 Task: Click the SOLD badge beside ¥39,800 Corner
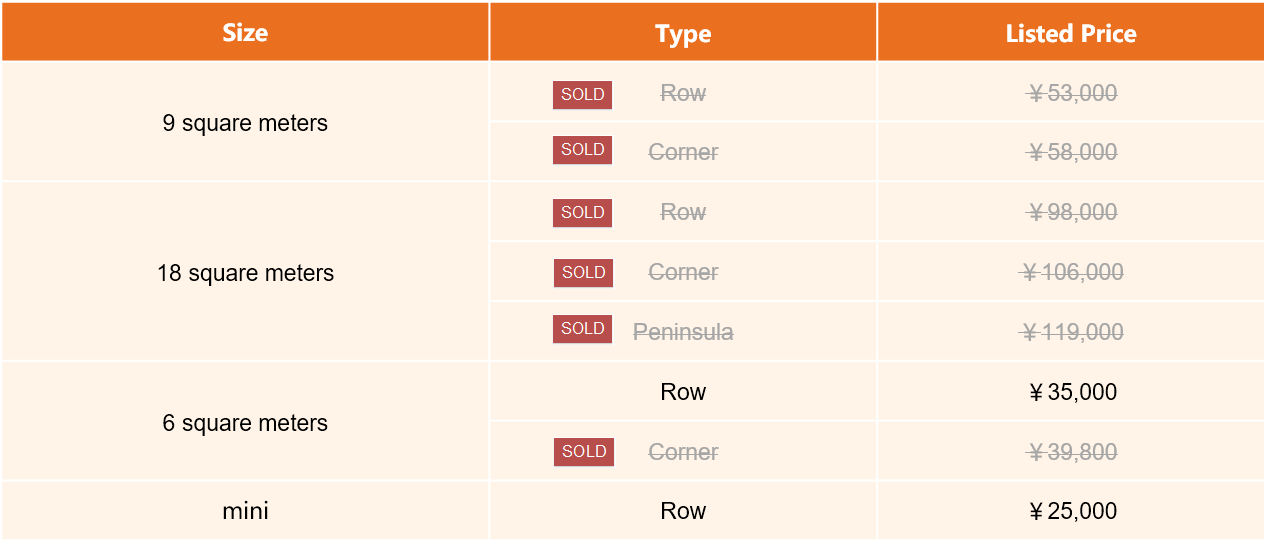(x=584, y=452)
